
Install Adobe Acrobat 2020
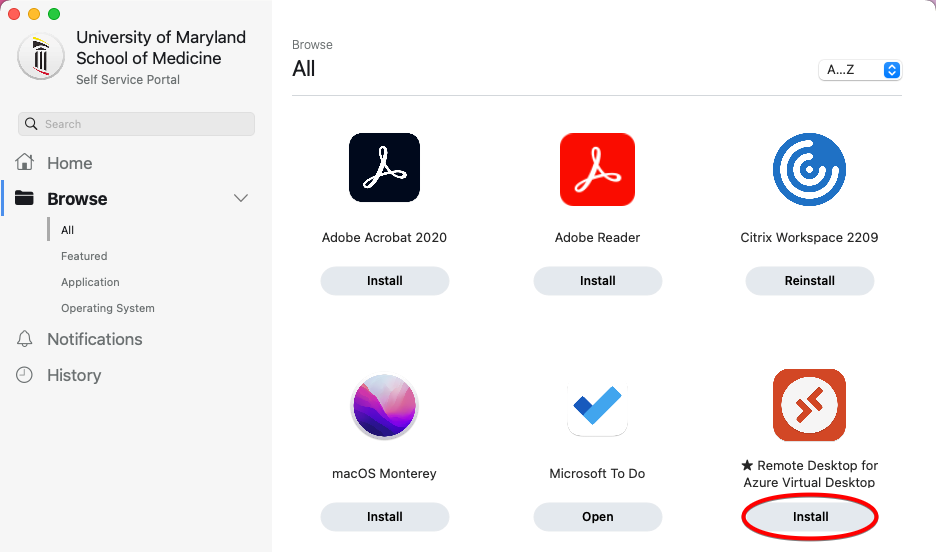click(384, 281)
